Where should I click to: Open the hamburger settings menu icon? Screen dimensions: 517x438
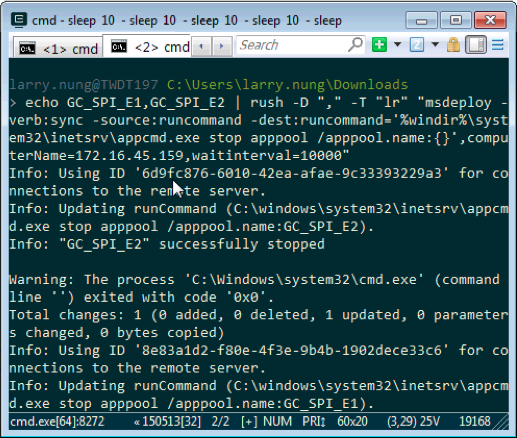(498, 45)
